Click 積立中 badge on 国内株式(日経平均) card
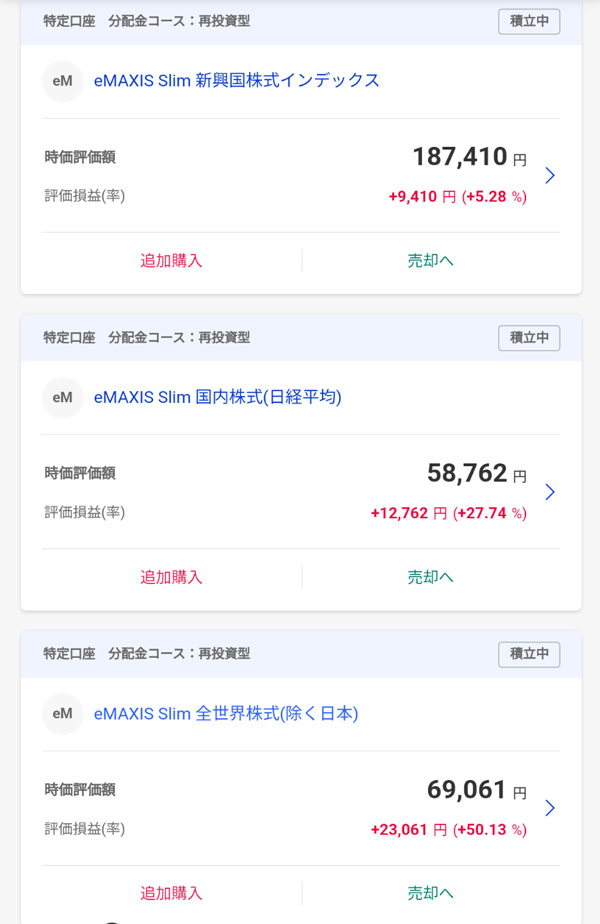 tap(529, 338)
